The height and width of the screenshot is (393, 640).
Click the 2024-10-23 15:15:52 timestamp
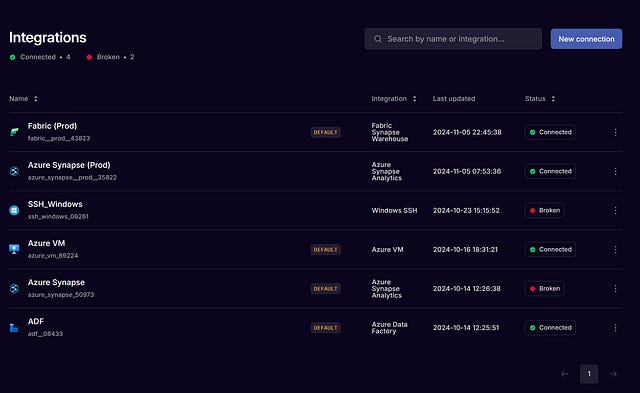[466, 211]
